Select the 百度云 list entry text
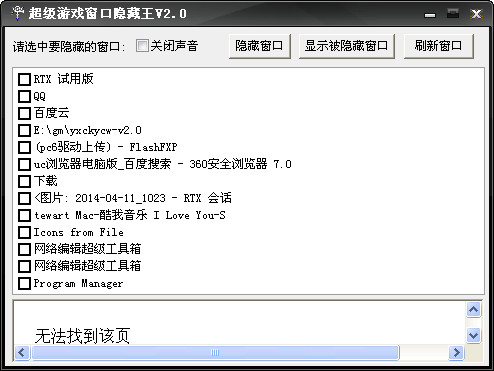Viewport: 494px width, 371px height. click(x=51, y=113)
